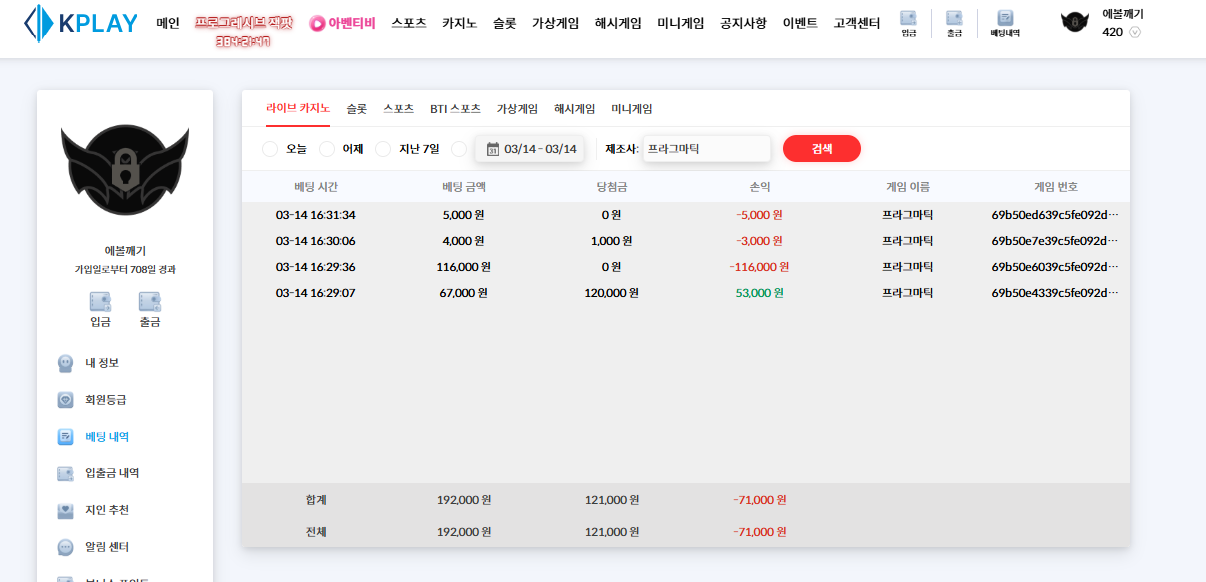Select the 지난 7일 radio button
The image size is (1206, 582).
tap(383, 149)
